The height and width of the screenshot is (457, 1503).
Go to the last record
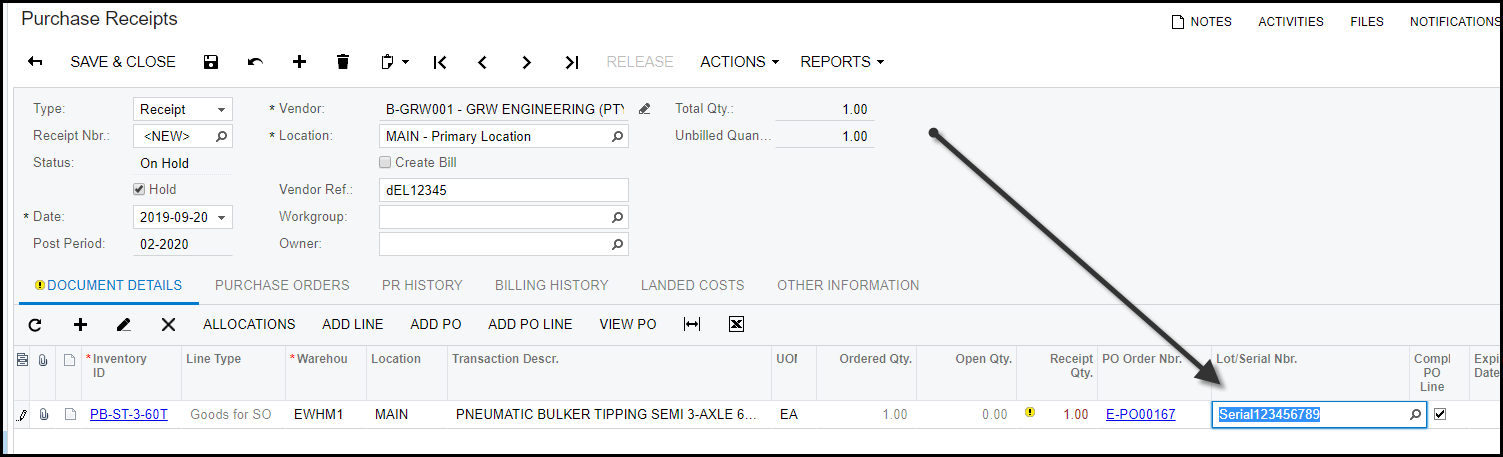571,62
